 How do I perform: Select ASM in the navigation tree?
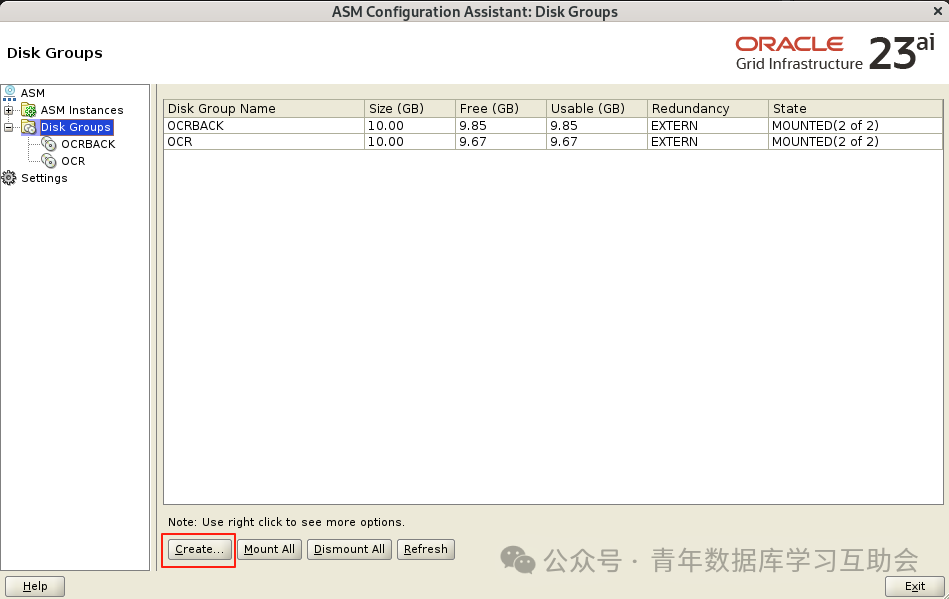pyautogui.click(x=33, y=93)
